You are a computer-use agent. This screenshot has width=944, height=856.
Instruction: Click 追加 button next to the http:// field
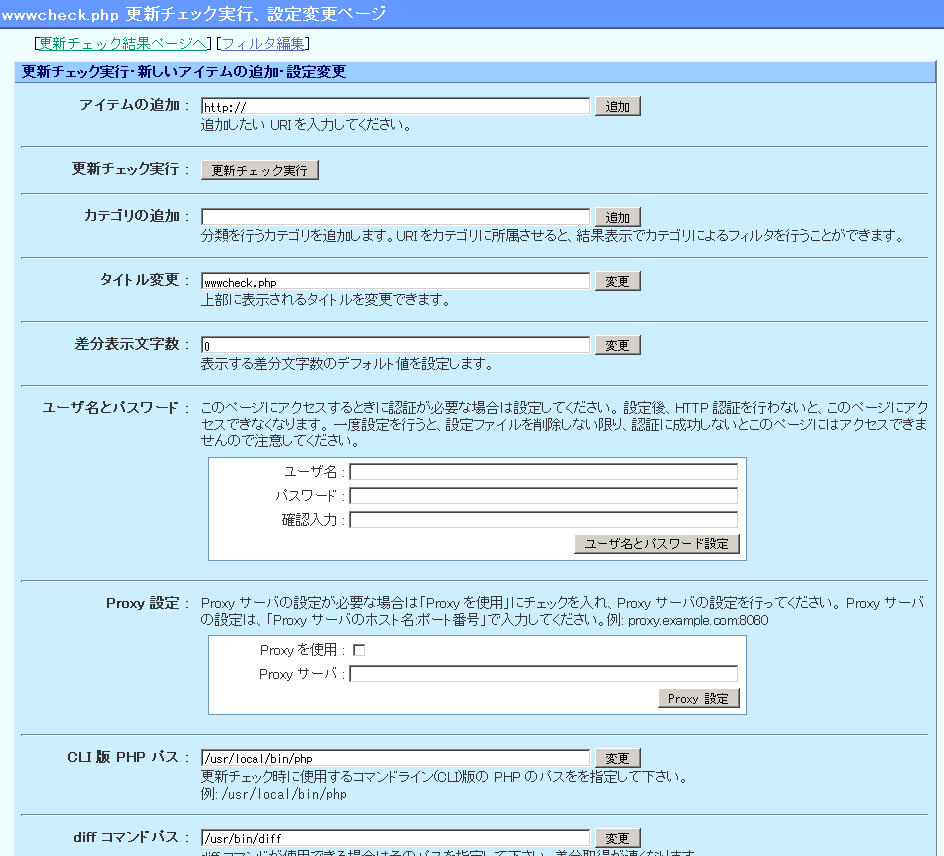[x=618, y=107]
